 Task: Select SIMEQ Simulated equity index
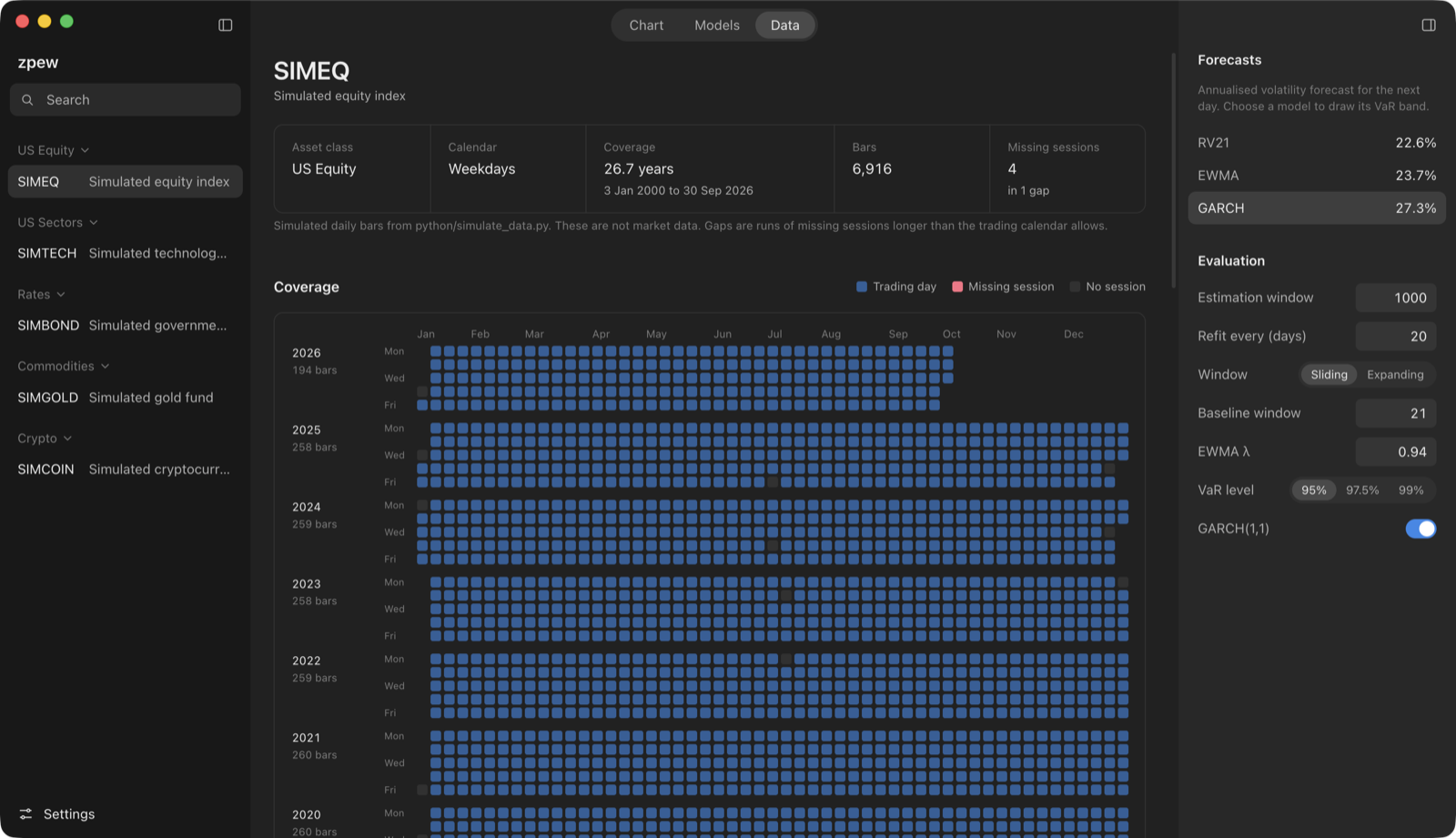(126, 182)
